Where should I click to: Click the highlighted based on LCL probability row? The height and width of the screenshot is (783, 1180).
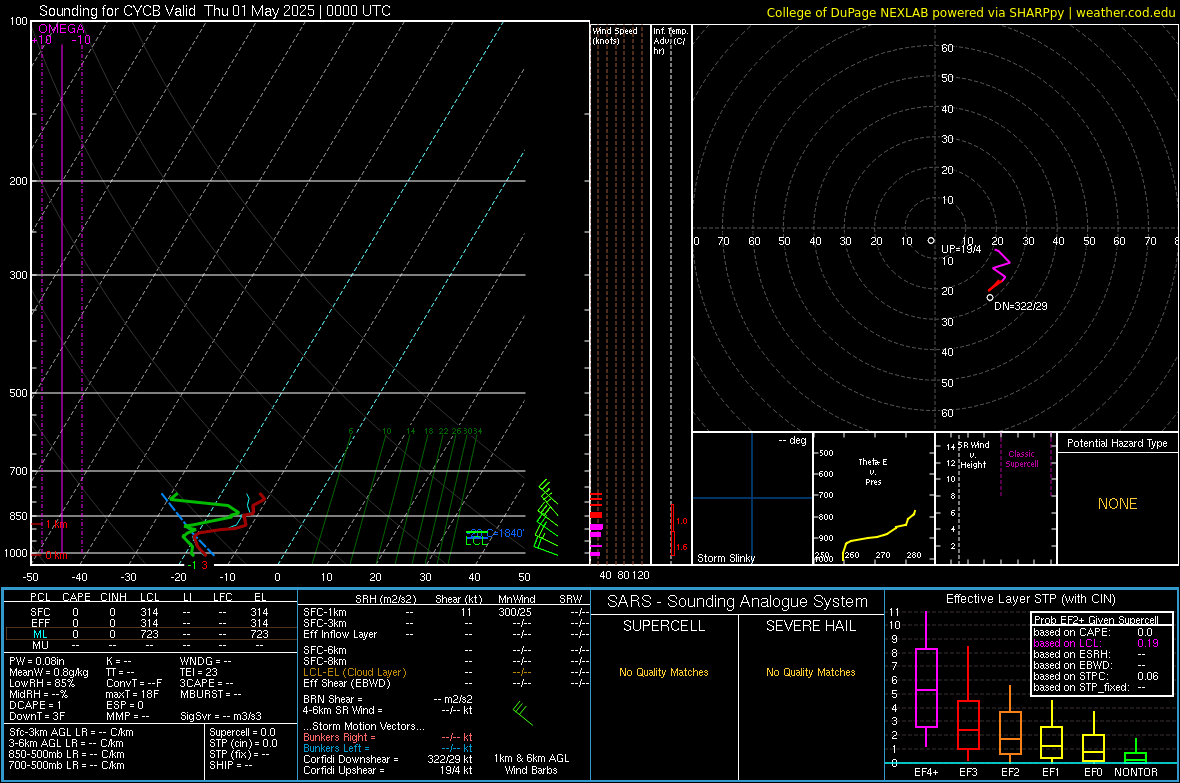[1096, 643]
